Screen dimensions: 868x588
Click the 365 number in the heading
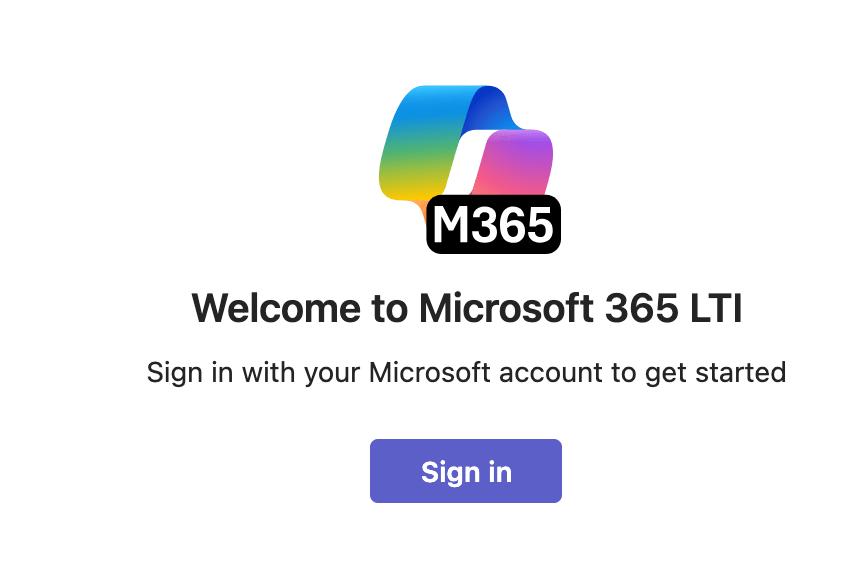point(642,308)
